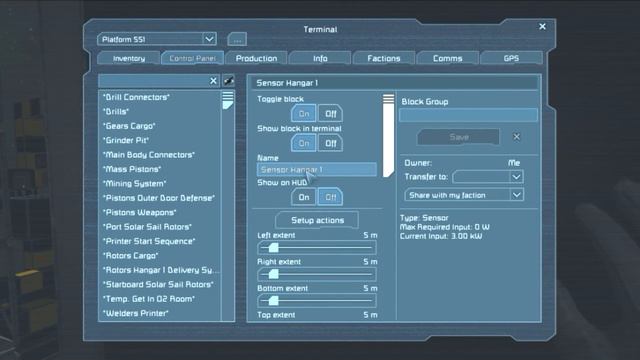Open the grid options button with dots
Viewport: 640px width, 360px height.
[237, 40]
